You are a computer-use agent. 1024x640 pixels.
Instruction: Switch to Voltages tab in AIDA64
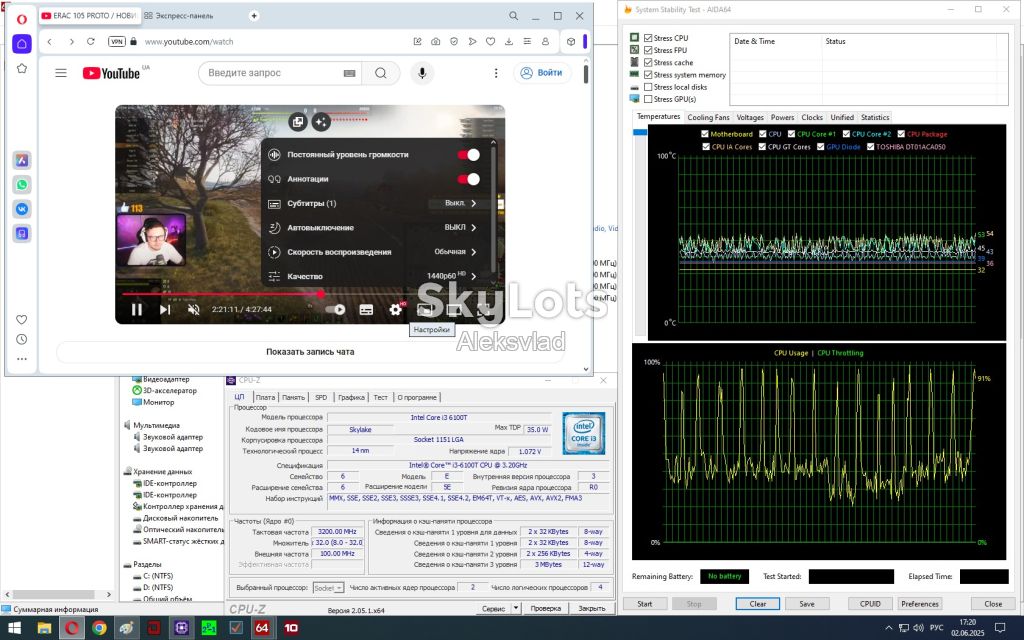(x=750, y=118)
